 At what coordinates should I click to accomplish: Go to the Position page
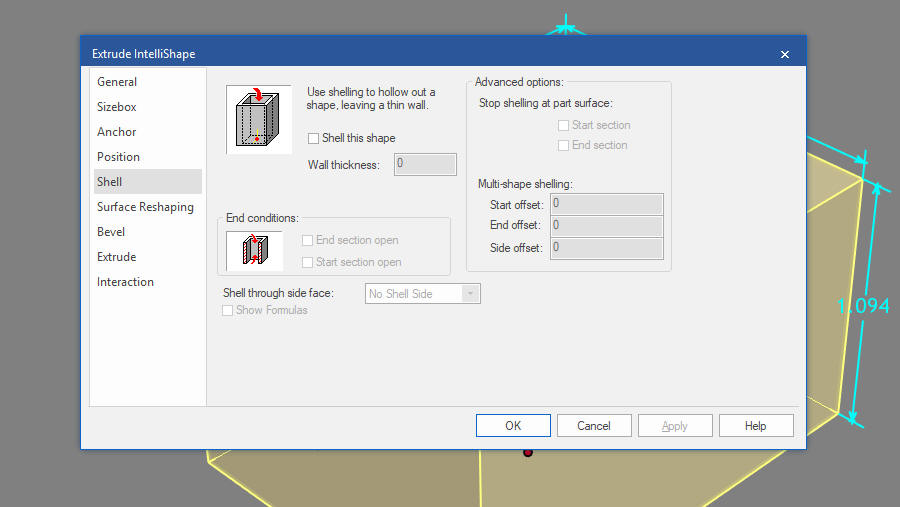pyautogui.click(x=148, y=157)
